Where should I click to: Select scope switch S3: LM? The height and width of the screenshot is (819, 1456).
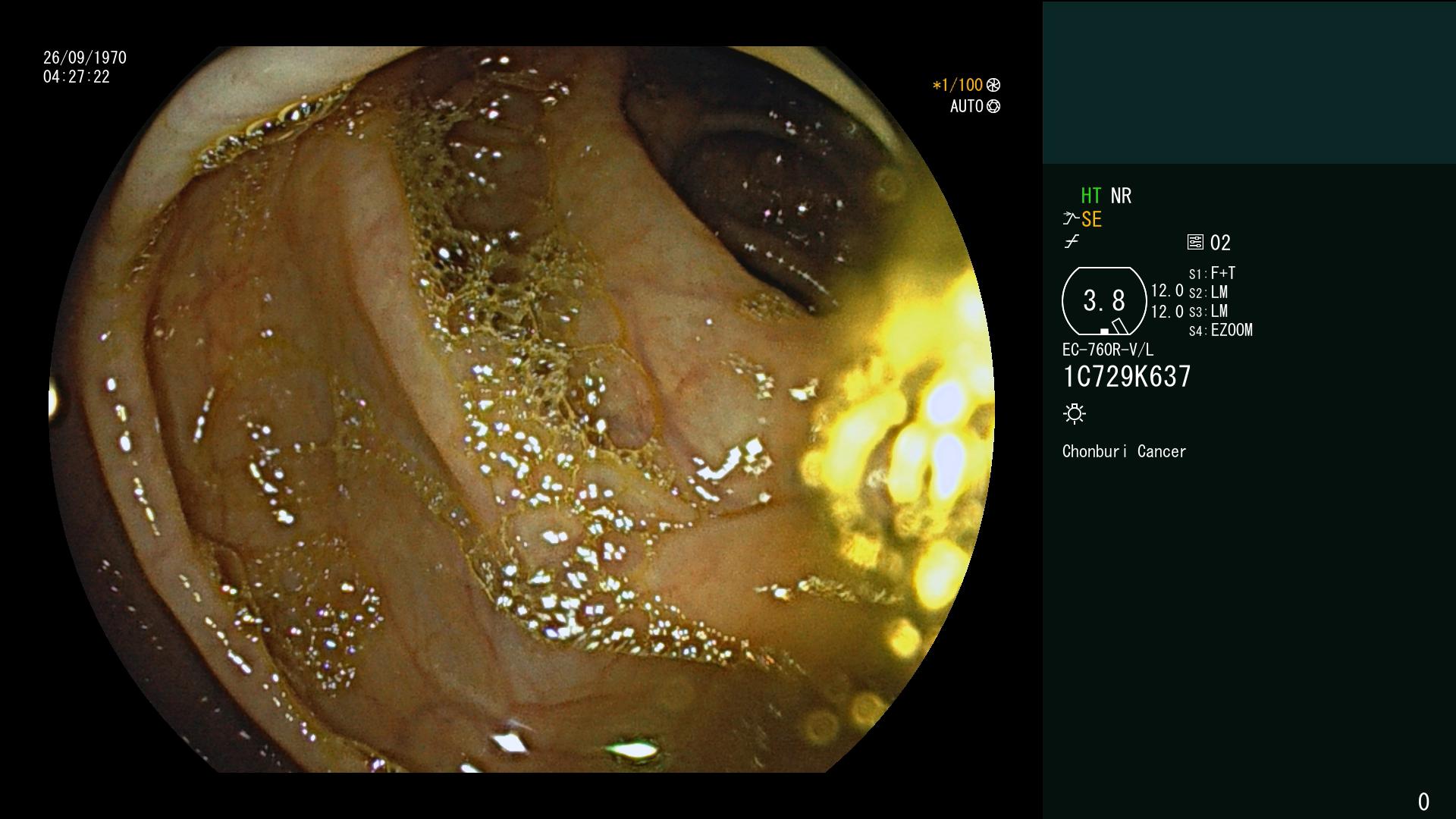click(x=1209, y=311)
